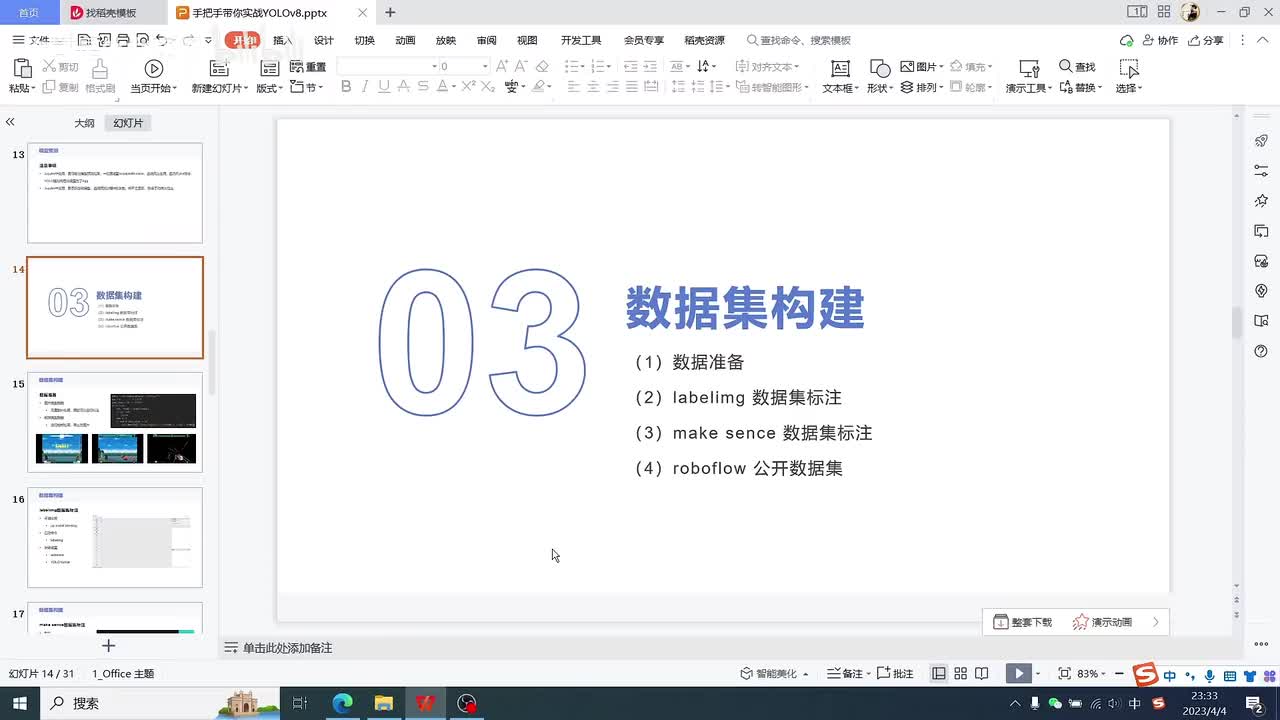Click the Comments (批注) button
1280x720 pixels.
(895, 674)
